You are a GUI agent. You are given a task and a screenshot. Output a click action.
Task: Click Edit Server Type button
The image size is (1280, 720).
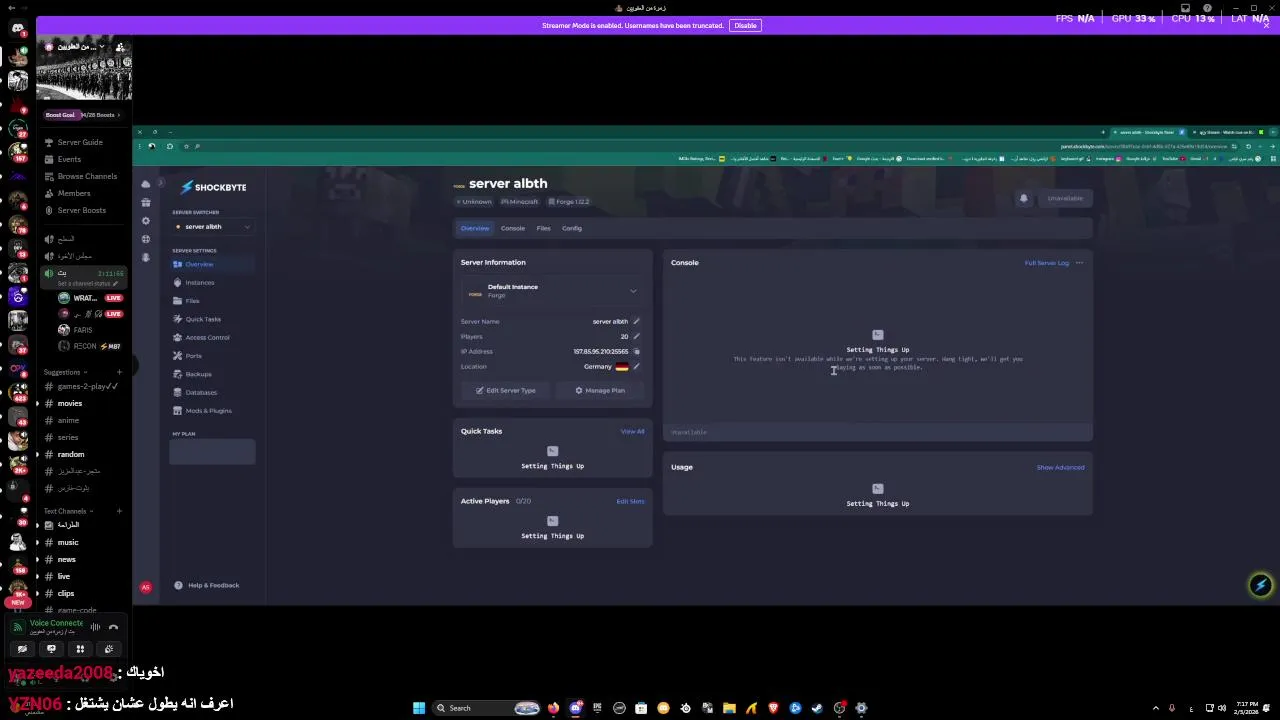click(x=505, y=390)
